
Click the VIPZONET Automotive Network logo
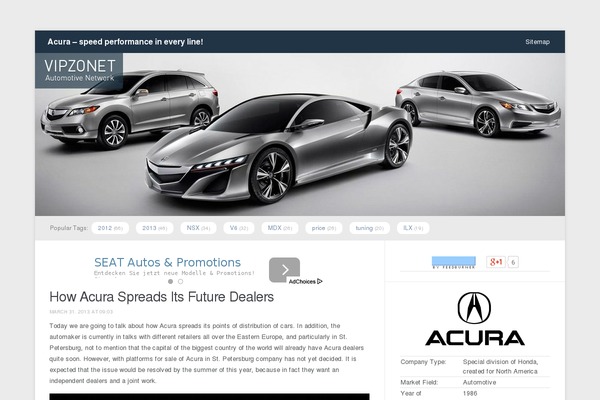79,70
